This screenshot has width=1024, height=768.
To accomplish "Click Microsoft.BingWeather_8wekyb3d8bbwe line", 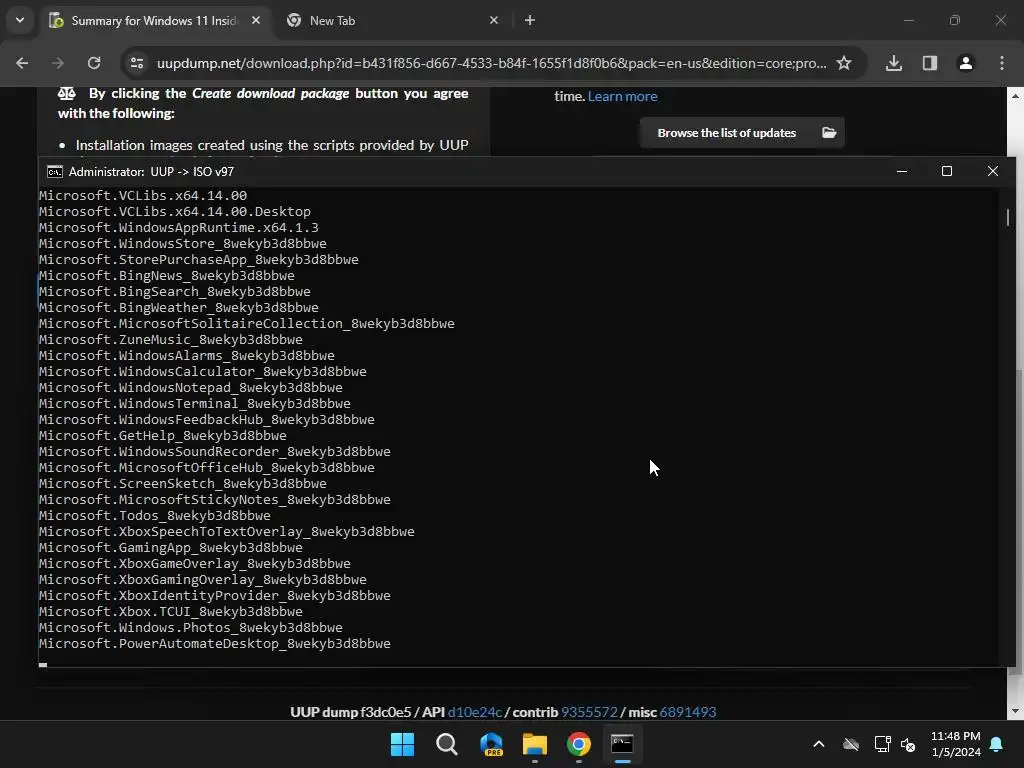I will coord(178,308).
